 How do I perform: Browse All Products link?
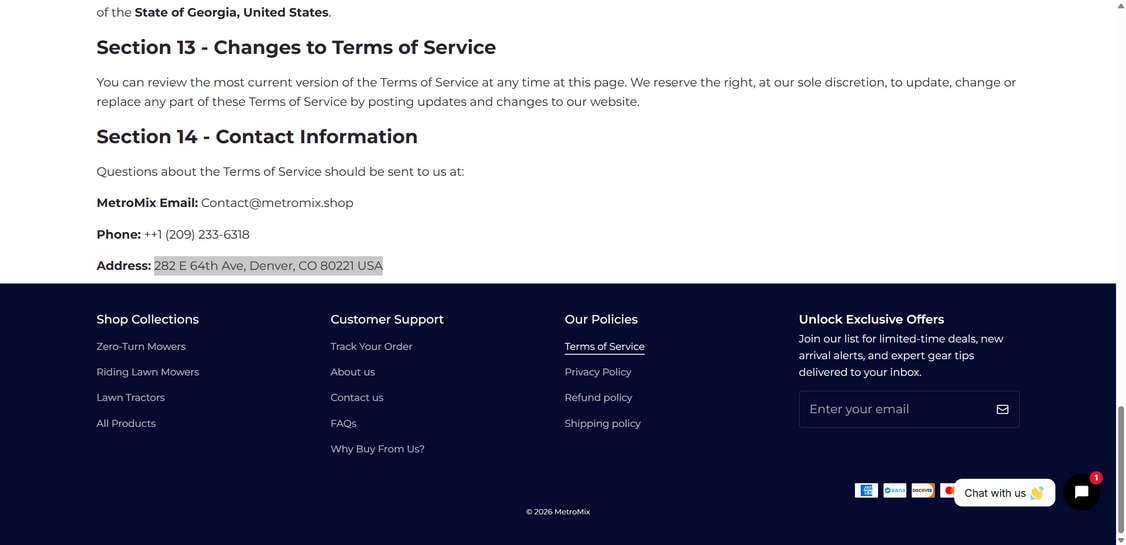tap(126, 424)
